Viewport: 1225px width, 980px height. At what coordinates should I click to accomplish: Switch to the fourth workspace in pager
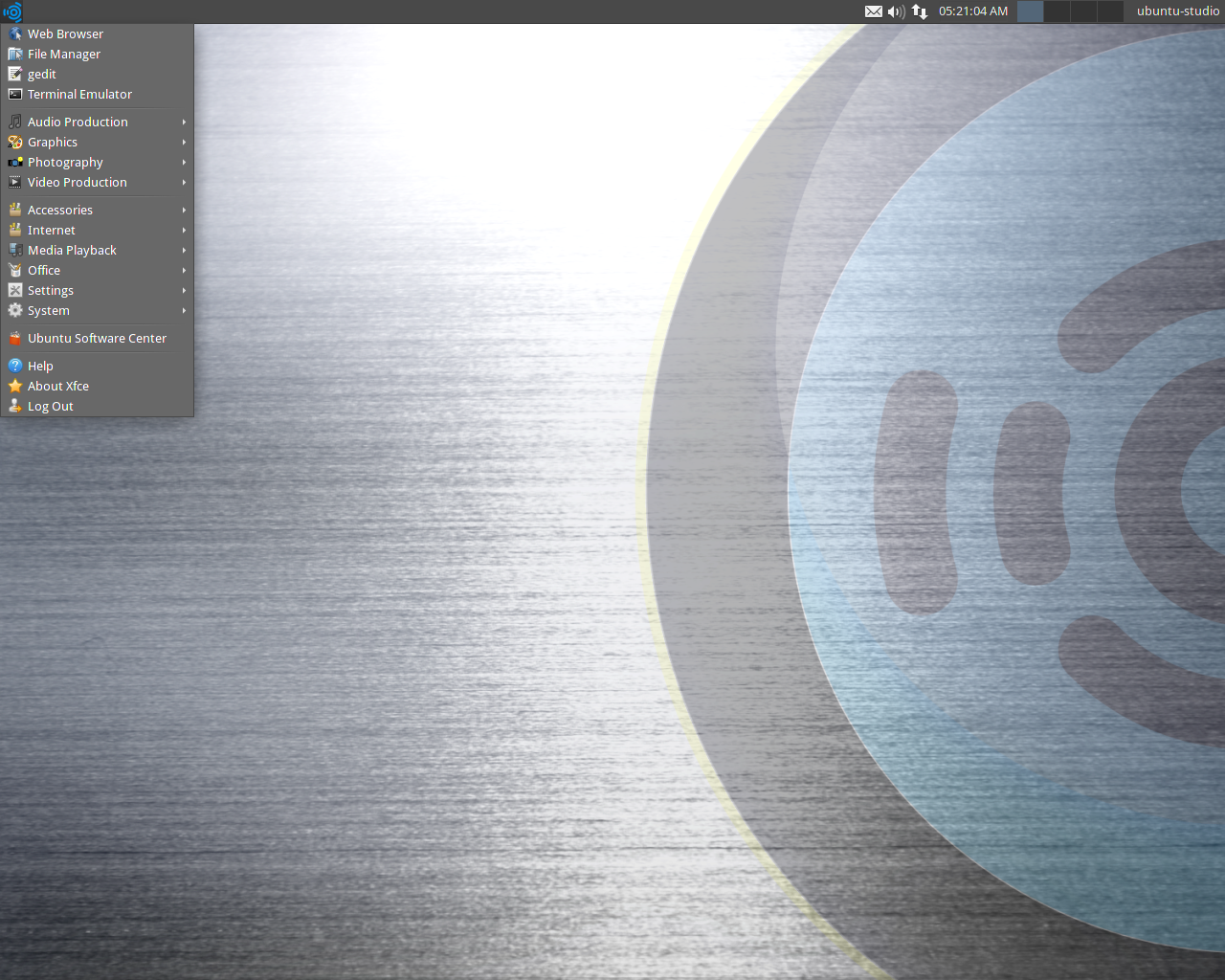(x=1110, y=11)
